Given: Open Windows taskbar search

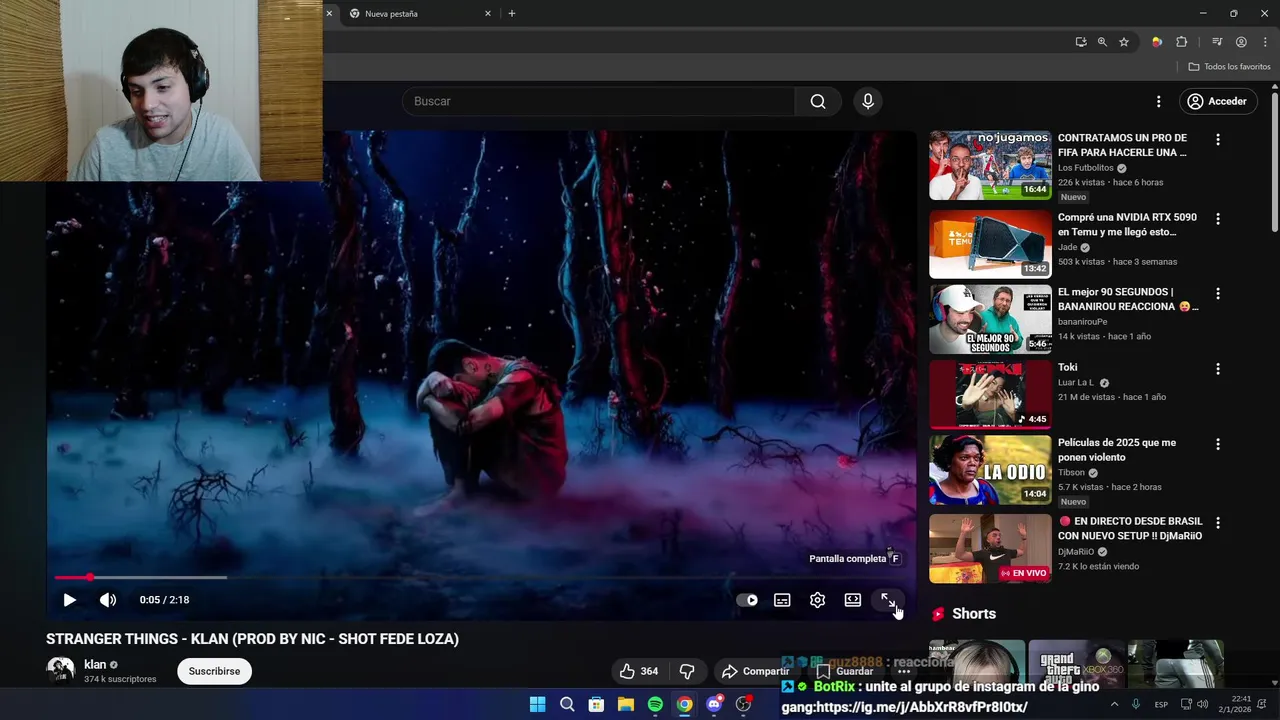Looking at the screenshot, I should (567, 704).
